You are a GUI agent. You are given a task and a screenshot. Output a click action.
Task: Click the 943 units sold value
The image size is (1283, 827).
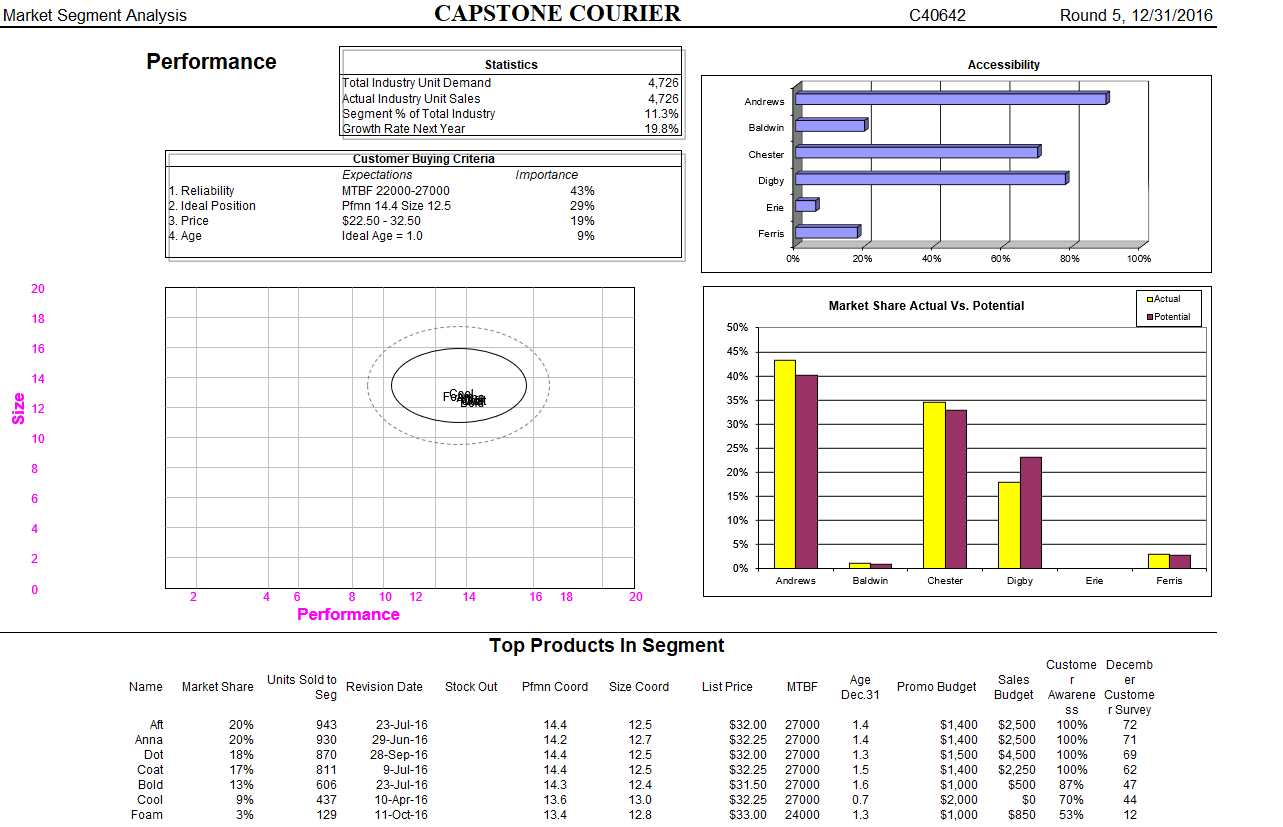326,725
